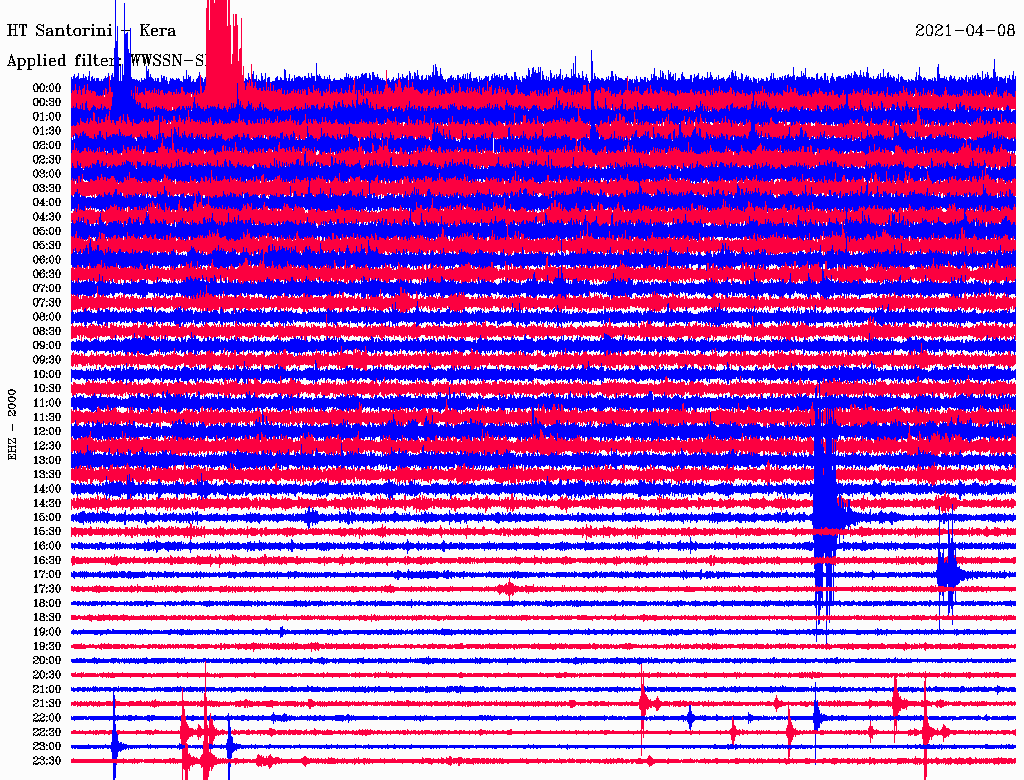1024x780 pixels.
Task: Select the 20:00 time label
Action: pos(47,661)
